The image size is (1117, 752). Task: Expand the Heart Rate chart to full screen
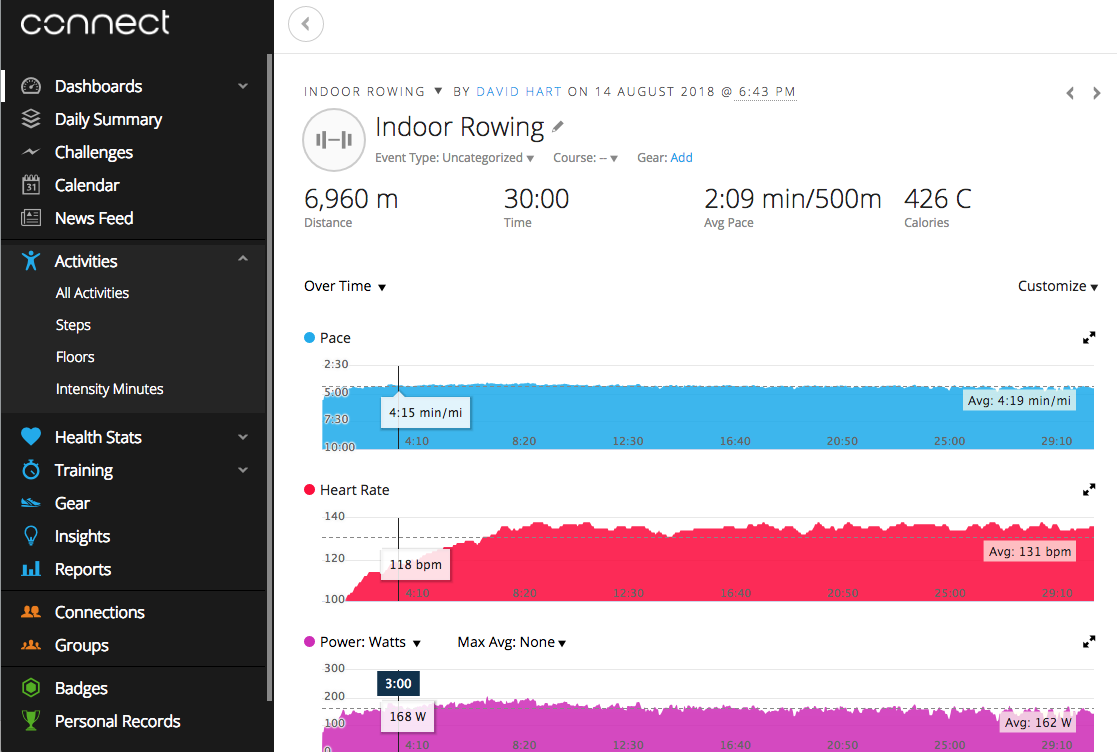click(x=1089, y=490)
